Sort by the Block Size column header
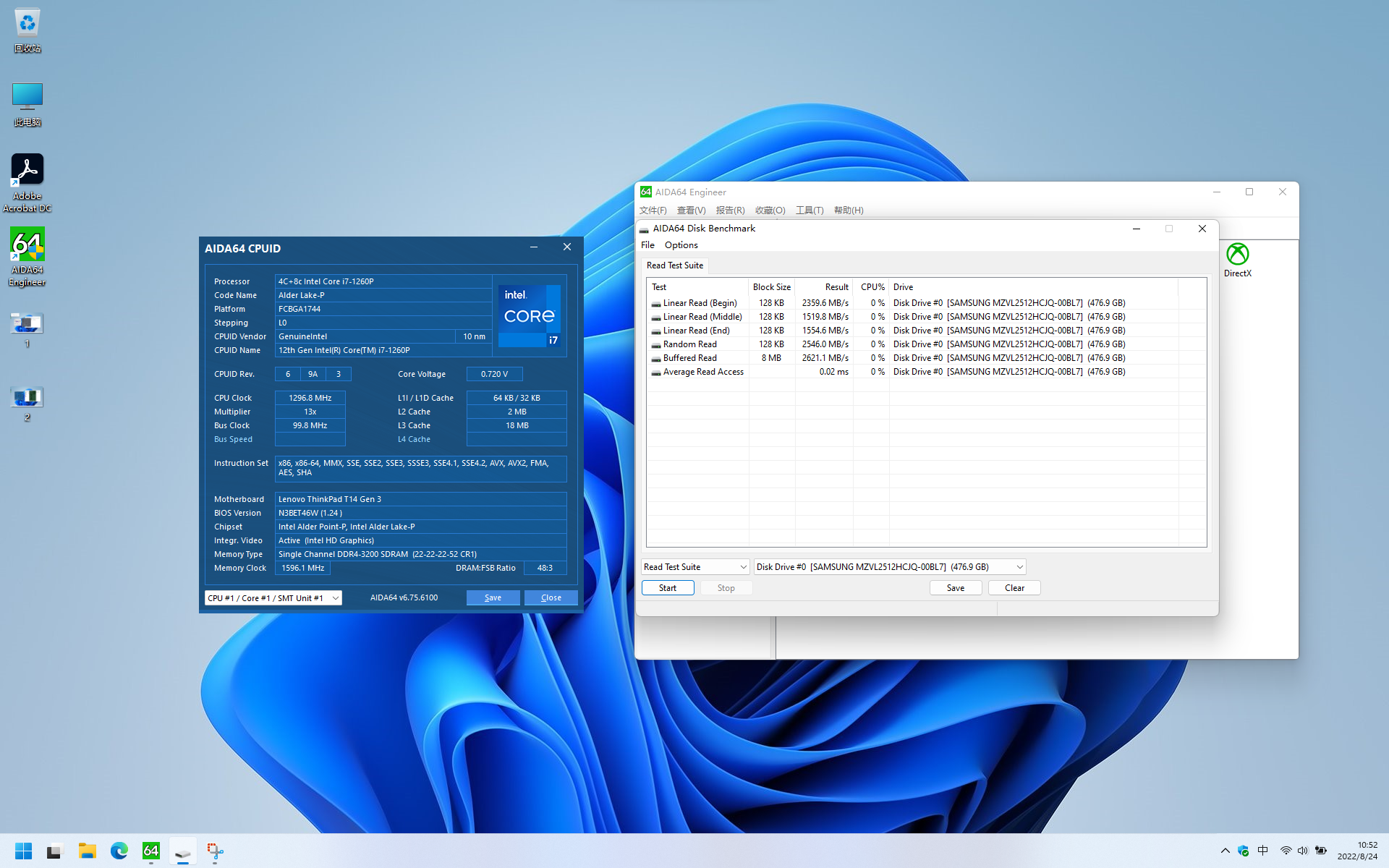Screen dimensions: 1389x868 point(772,287)
